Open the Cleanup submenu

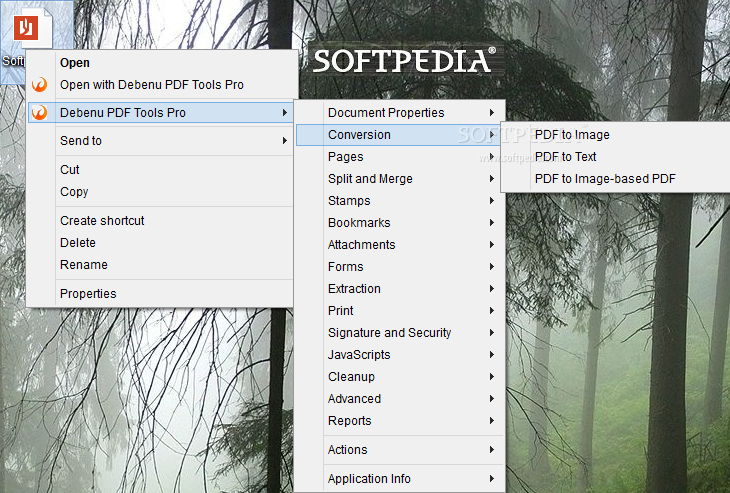click(400, 377)
